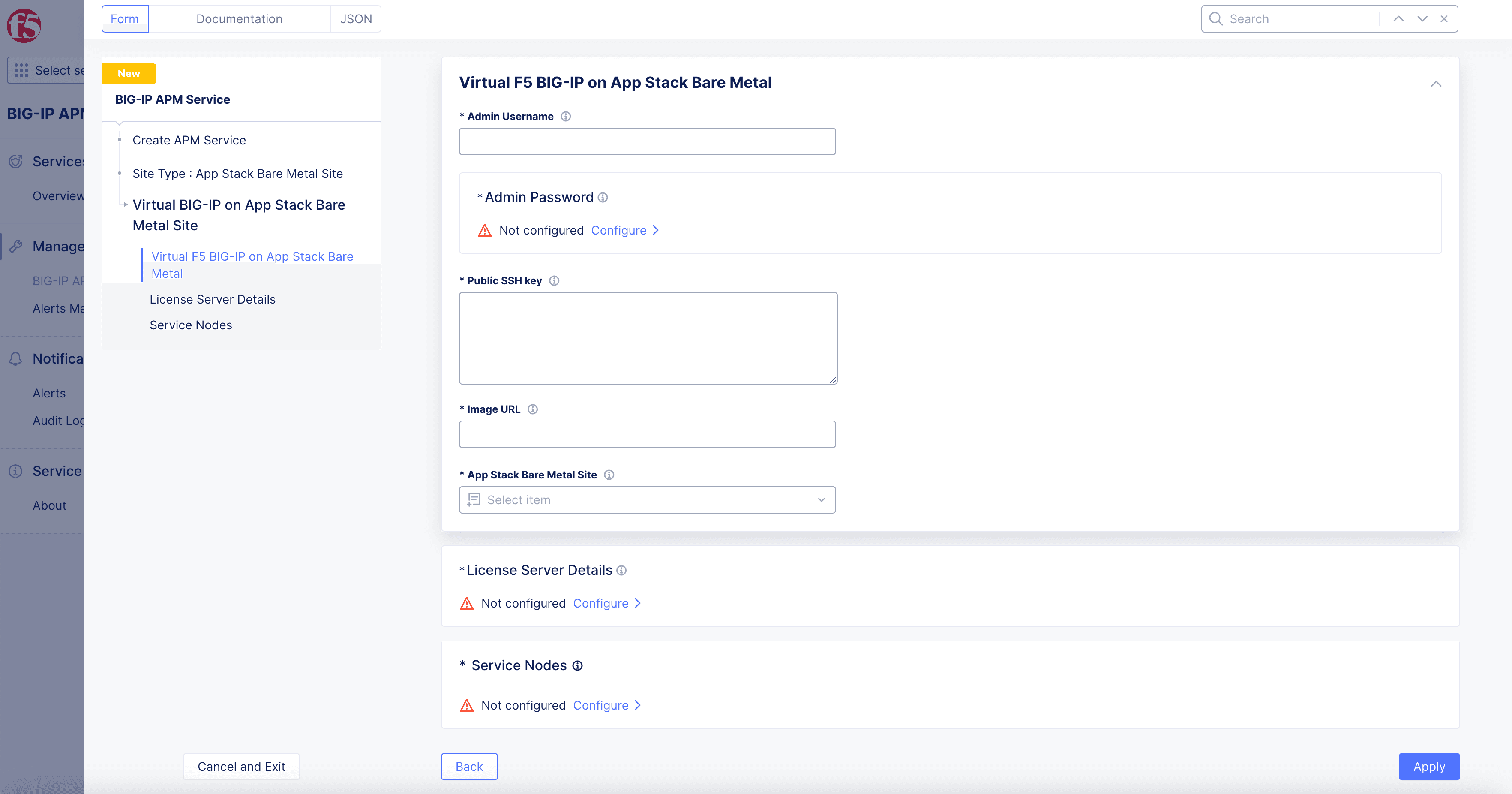Click the Select service button
This screenshot has width=1512, height=794.
46,70
